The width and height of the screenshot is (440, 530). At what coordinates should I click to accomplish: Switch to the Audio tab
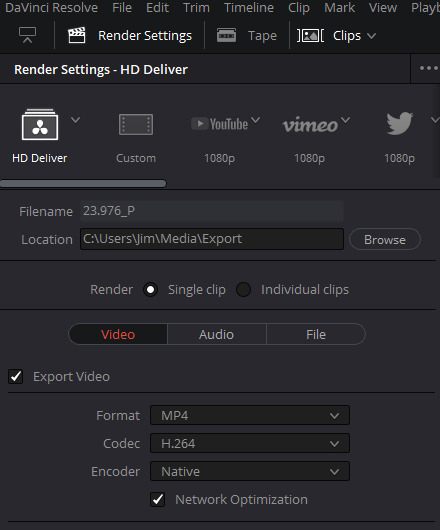[x=216, y=334]
